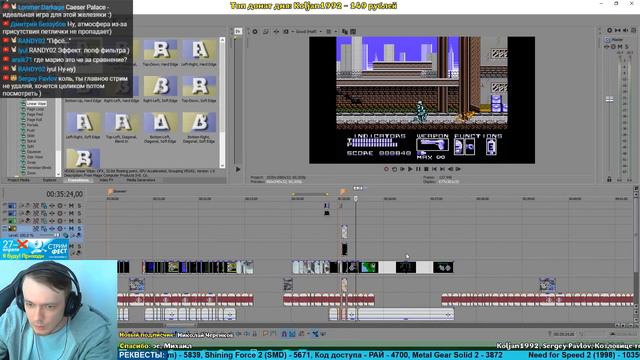Mute the third video track
Screen dimensions: 640x360
[71, 221]
